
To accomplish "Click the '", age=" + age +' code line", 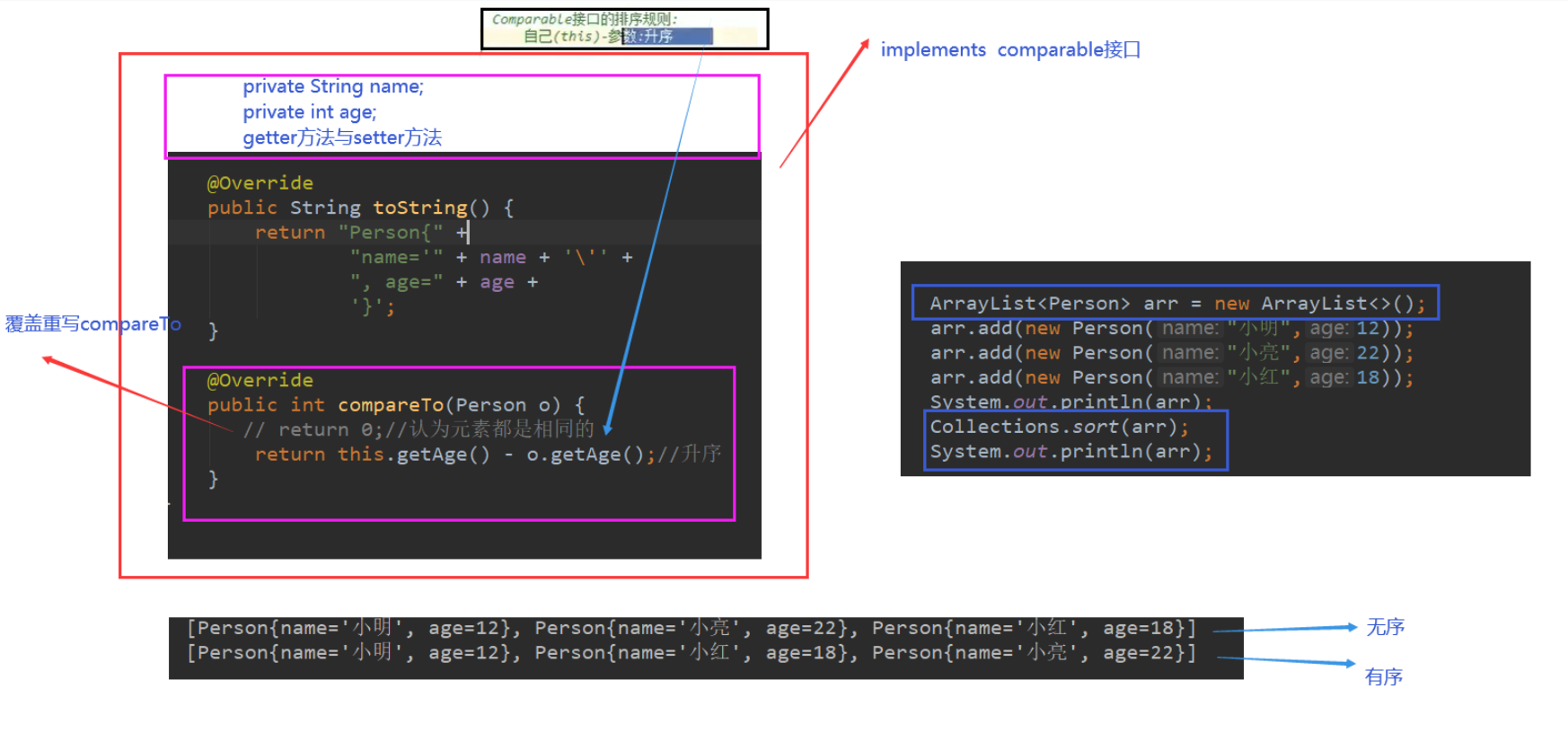I will pos(444,282).
